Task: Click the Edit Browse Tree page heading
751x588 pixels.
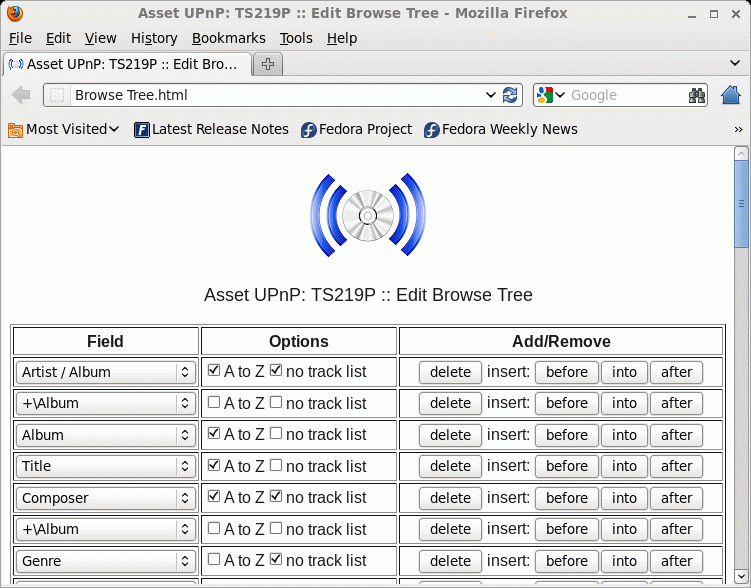Action: pyautogui.click(x=368, y=295)
